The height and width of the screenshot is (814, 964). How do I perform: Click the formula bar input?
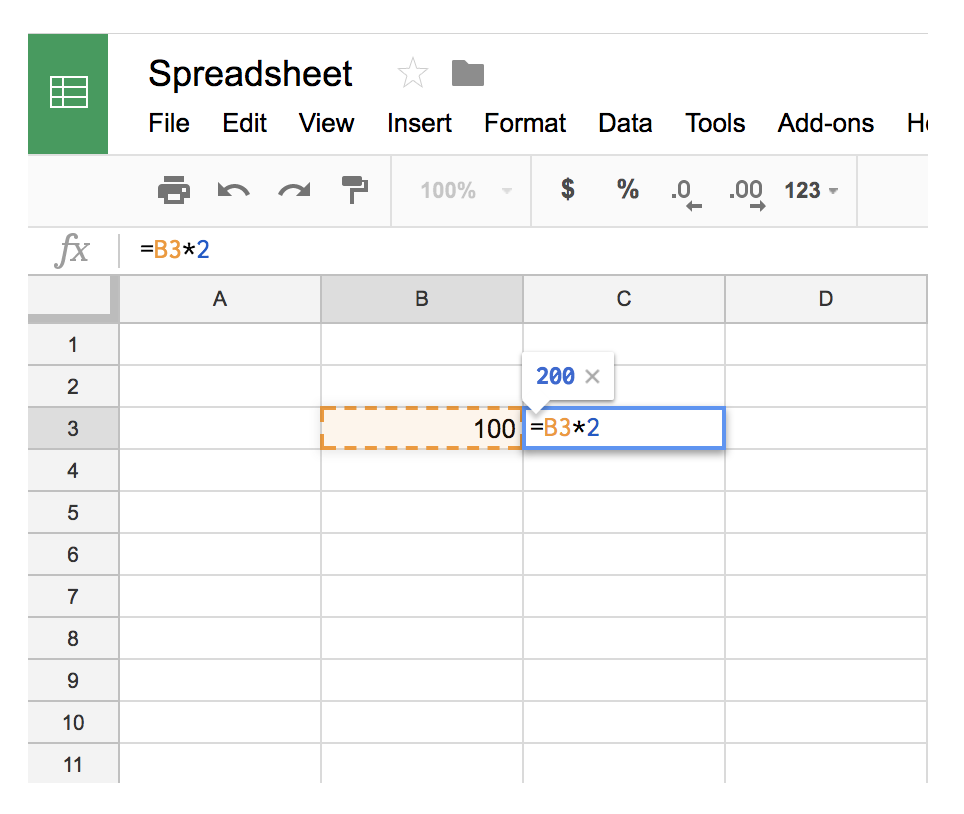(500, 249)
